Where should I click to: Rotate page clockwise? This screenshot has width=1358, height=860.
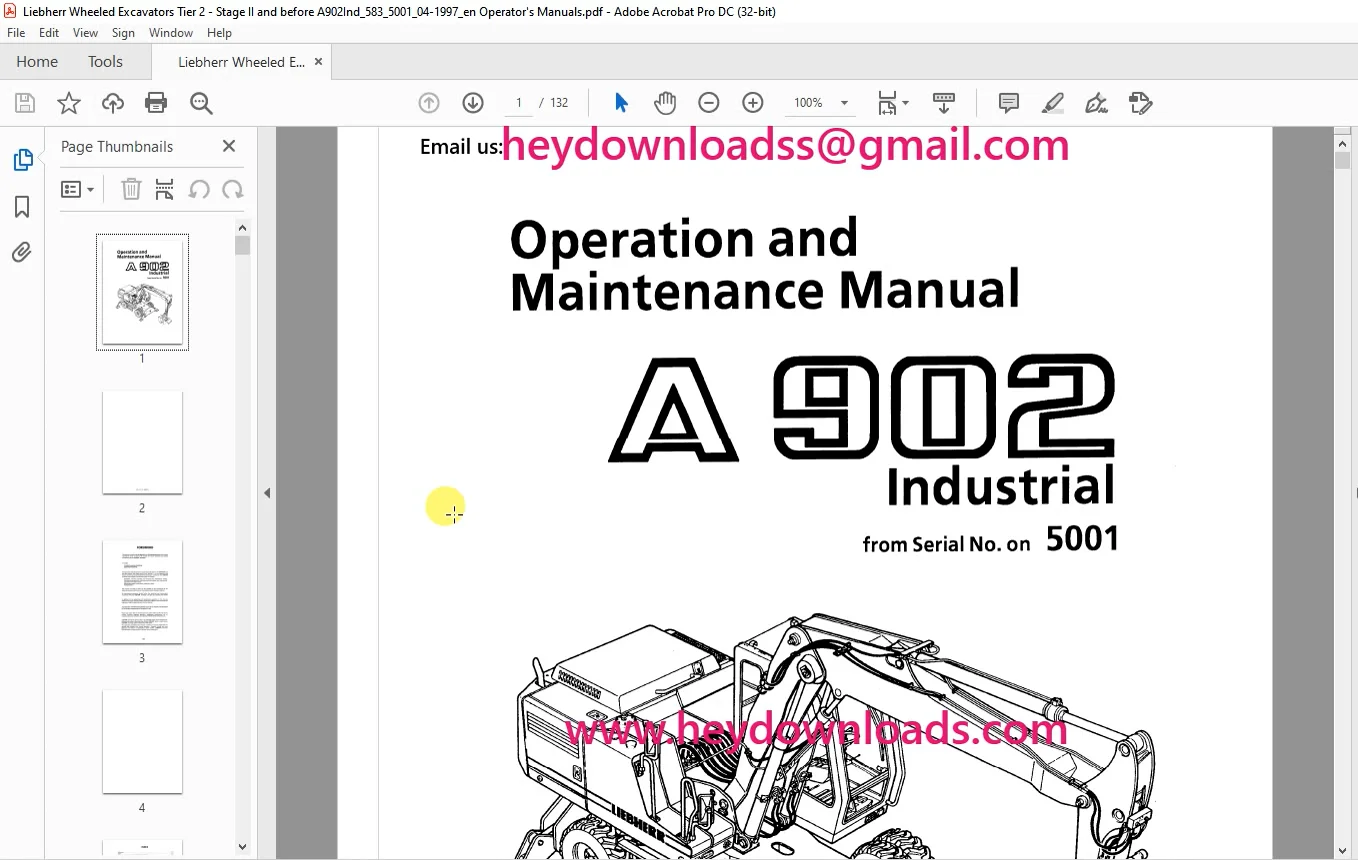click(x=233, y=190)
